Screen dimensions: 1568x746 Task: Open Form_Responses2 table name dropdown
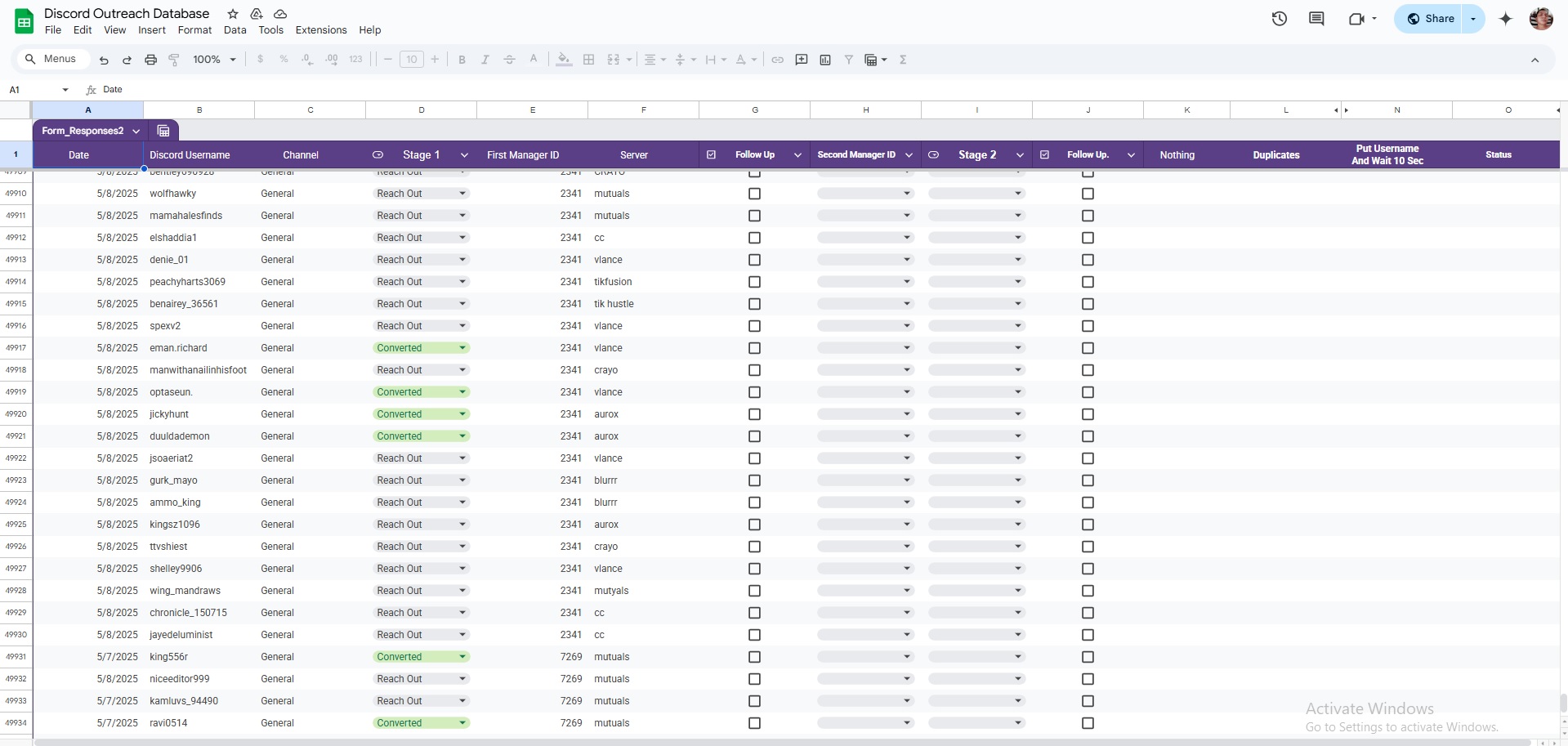(136, 131)
